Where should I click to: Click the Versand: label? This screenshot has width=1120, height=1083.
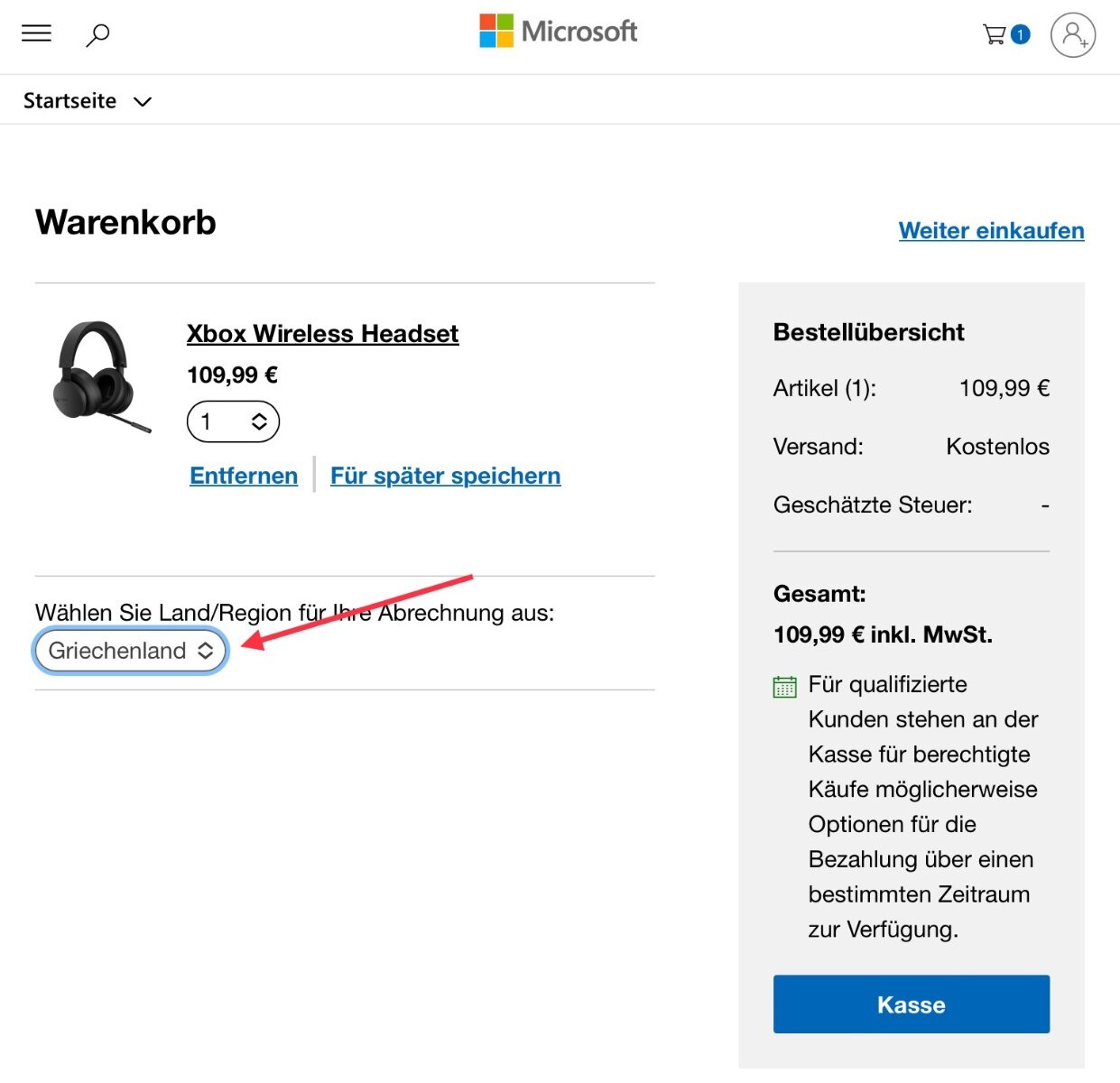[x=818, y=447]
